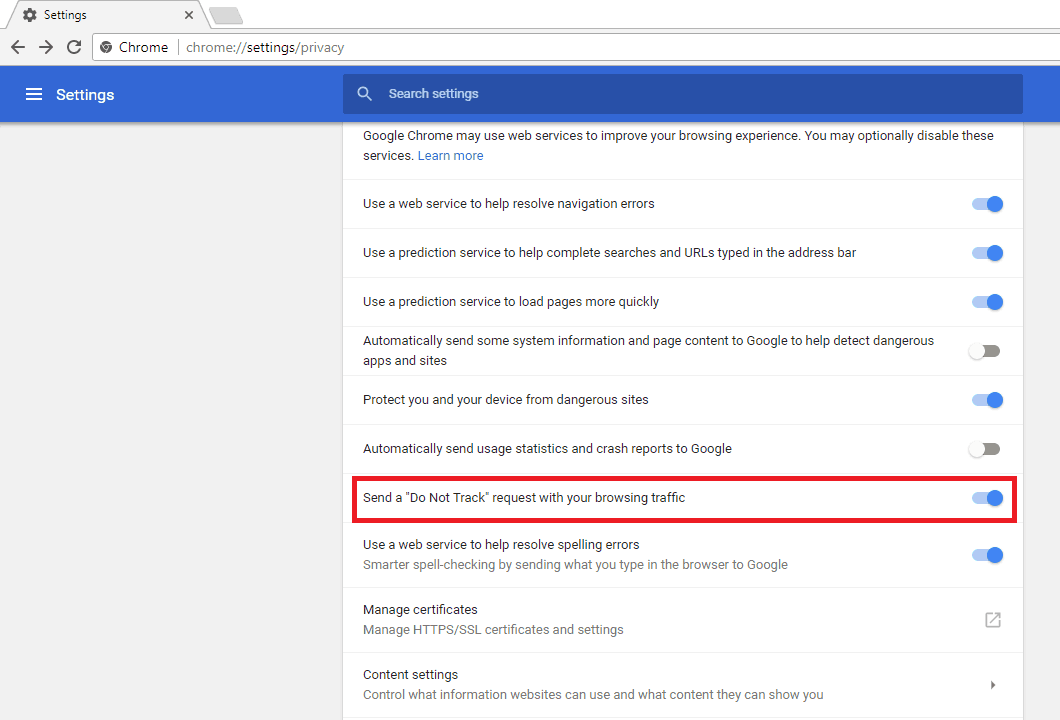The image size is (1060, 720).
Task: Click the search magnifier in Search settings
Action: [364, 93]
